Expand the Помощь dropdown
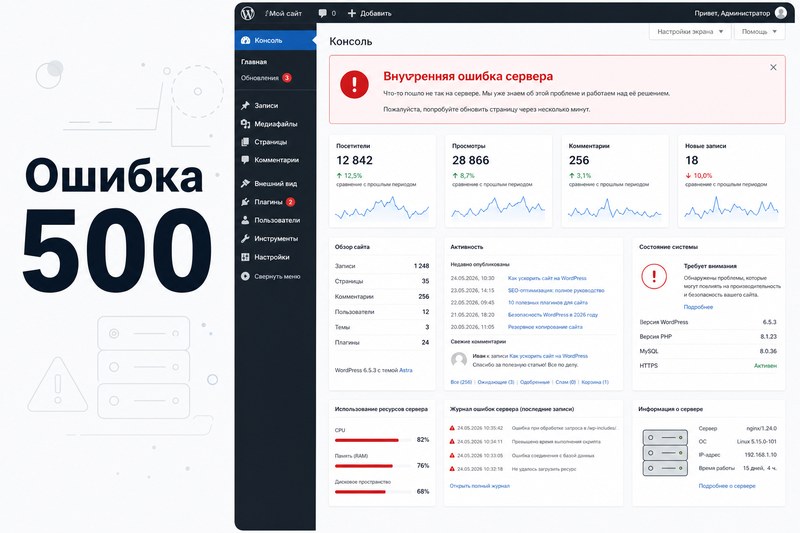 [x=759, y=32]
